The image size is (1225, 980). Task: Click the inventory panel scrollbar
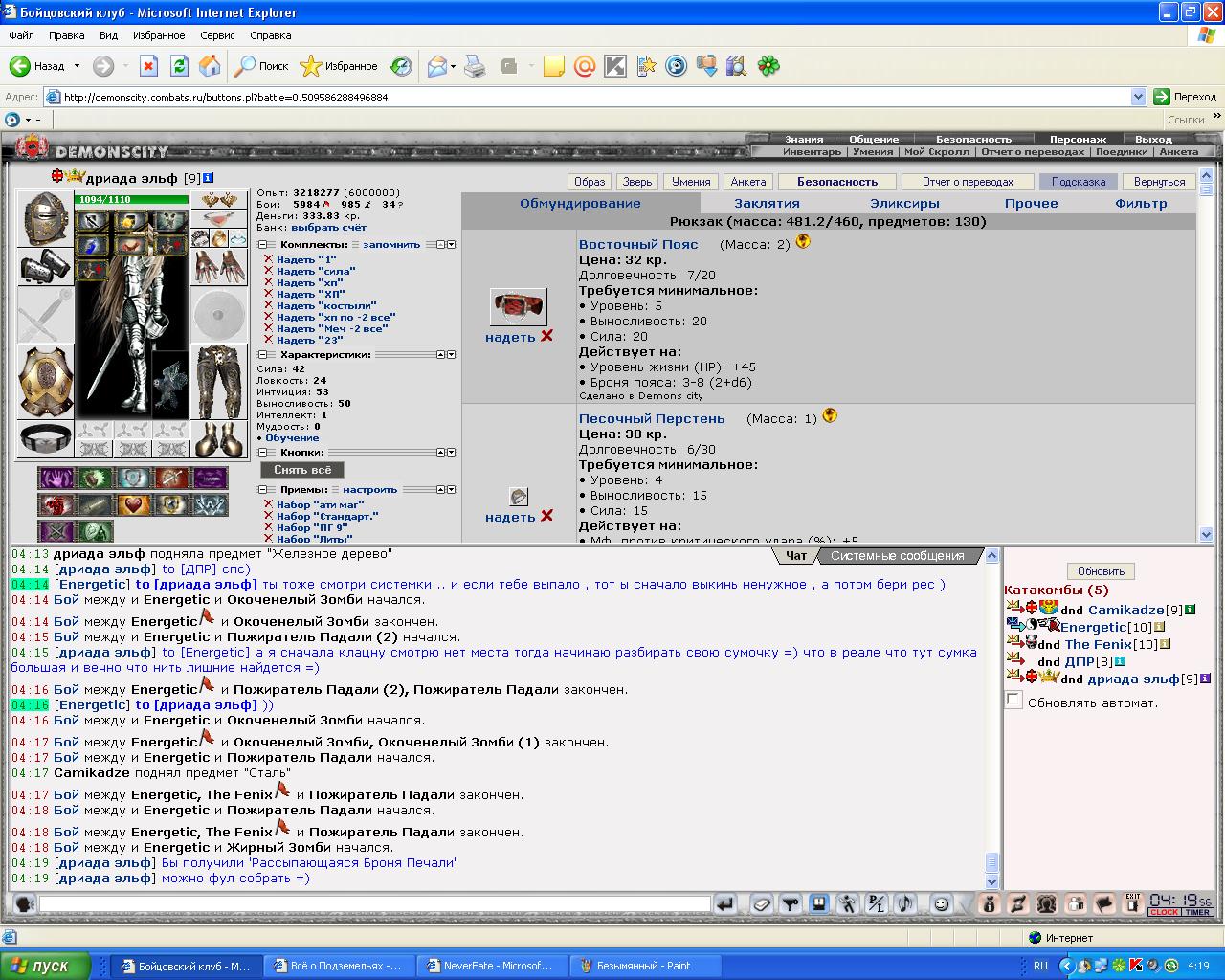1206,356
